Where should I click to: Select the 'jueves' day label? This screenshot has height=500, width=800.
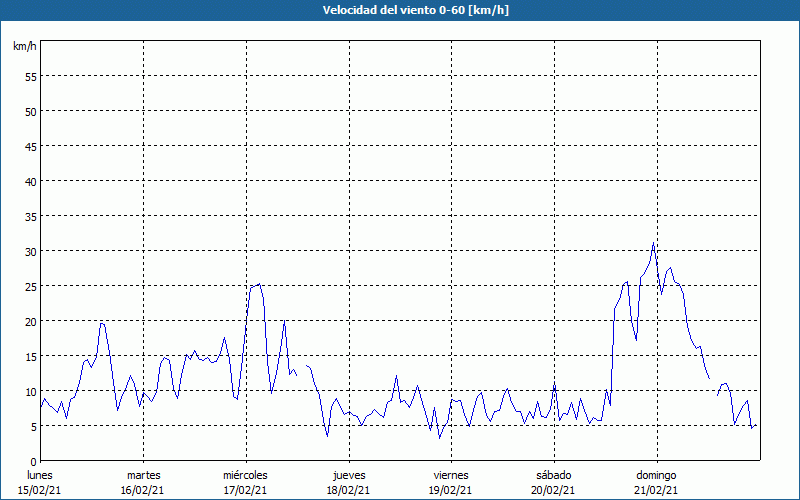349,475
